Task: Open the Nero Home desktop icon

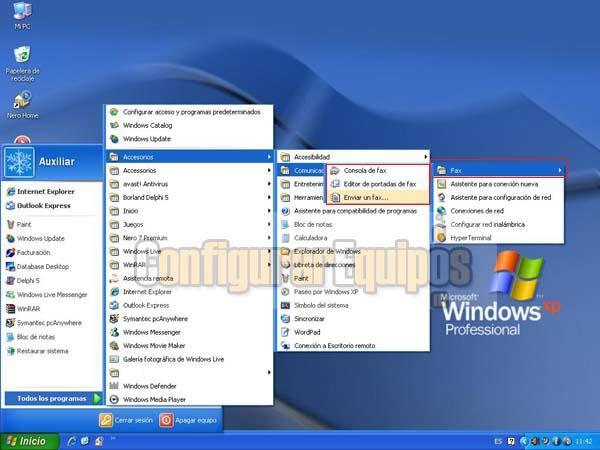Action: (22, 104)
